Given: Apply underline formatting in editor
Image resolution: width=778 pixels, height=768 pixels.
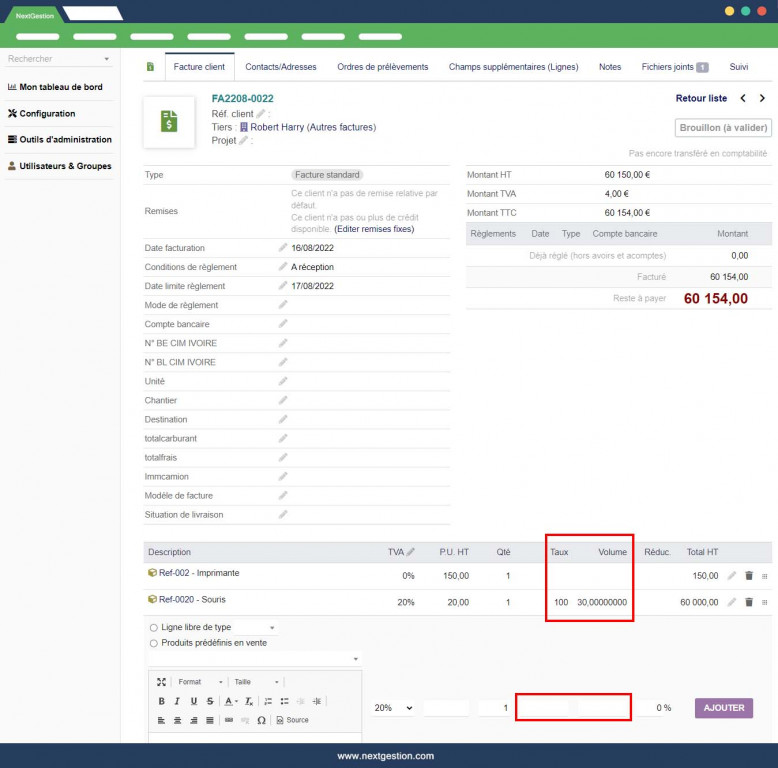Looking at the screenshot, I should pos(193,701).
